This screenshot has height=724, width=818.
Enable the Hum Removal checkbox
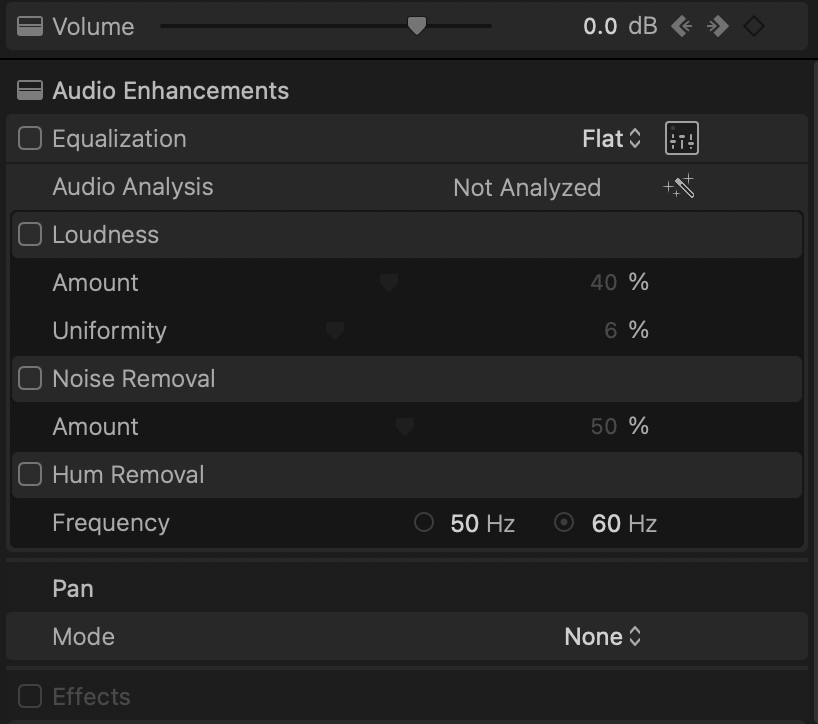(x=29, y=475)
